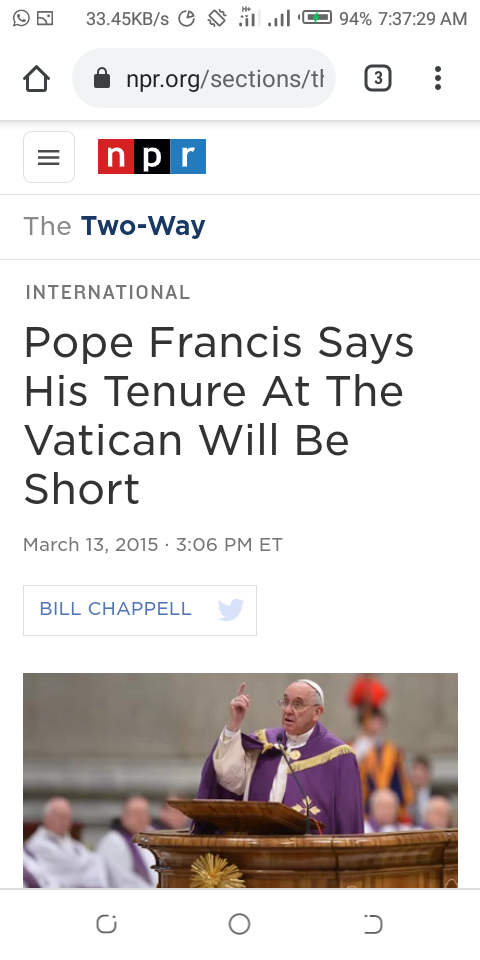This screenshot has height=960, width=480.
Task: Tap the Android home circle button
Action: coord(239,924)
